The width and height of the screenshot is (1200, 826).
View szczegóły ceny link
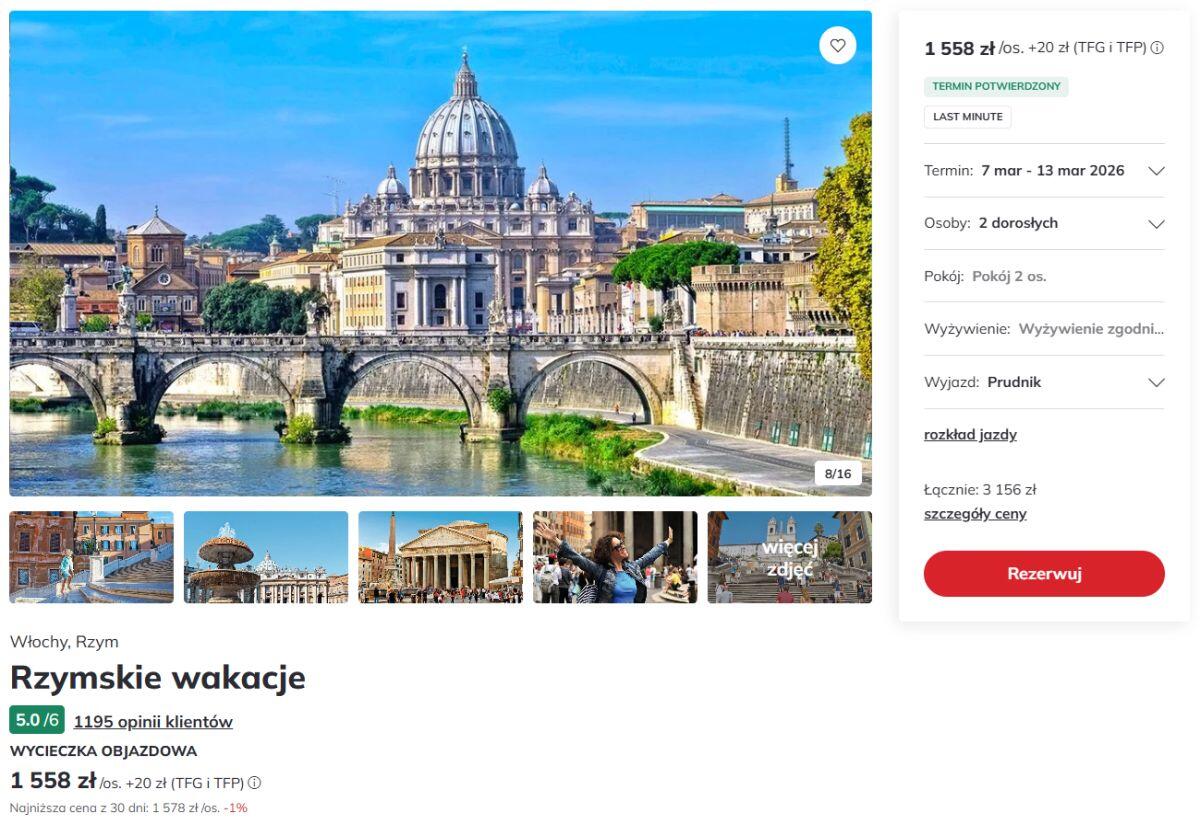pyautogui.click(x=975, y=514)
